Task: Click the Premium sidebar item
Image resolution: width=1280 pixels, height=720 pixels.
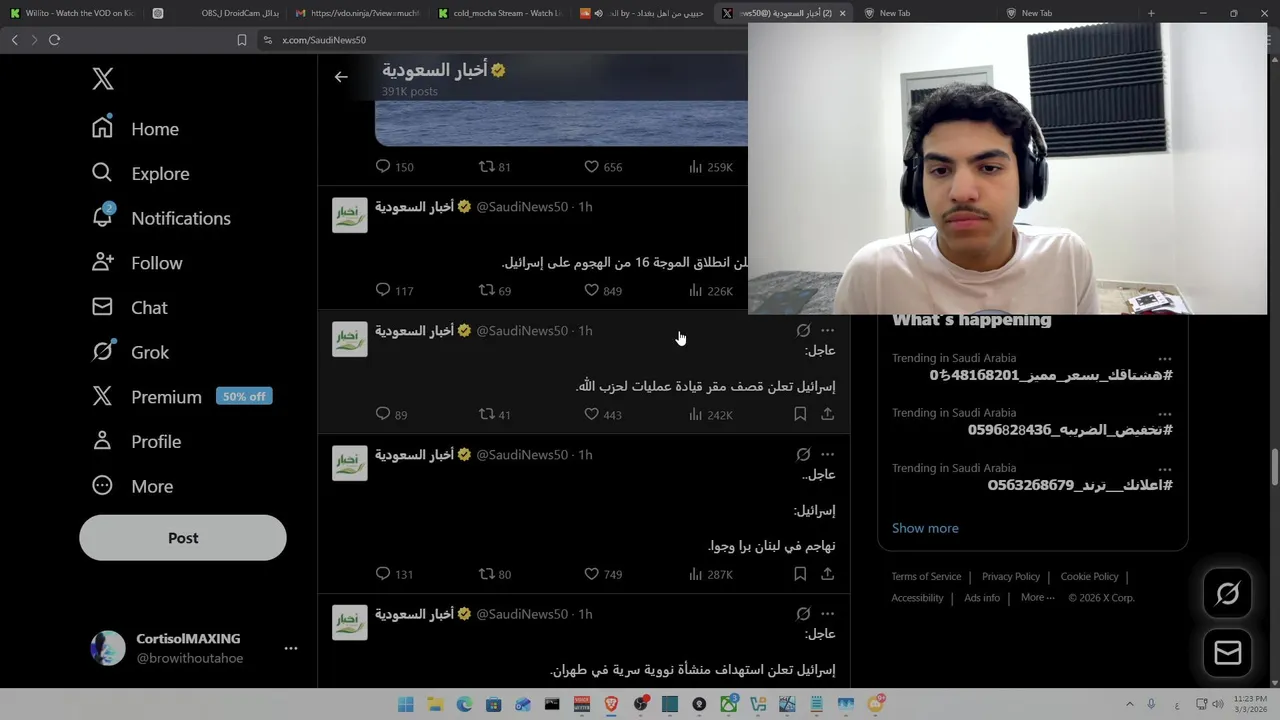Action: click(181, 397)
